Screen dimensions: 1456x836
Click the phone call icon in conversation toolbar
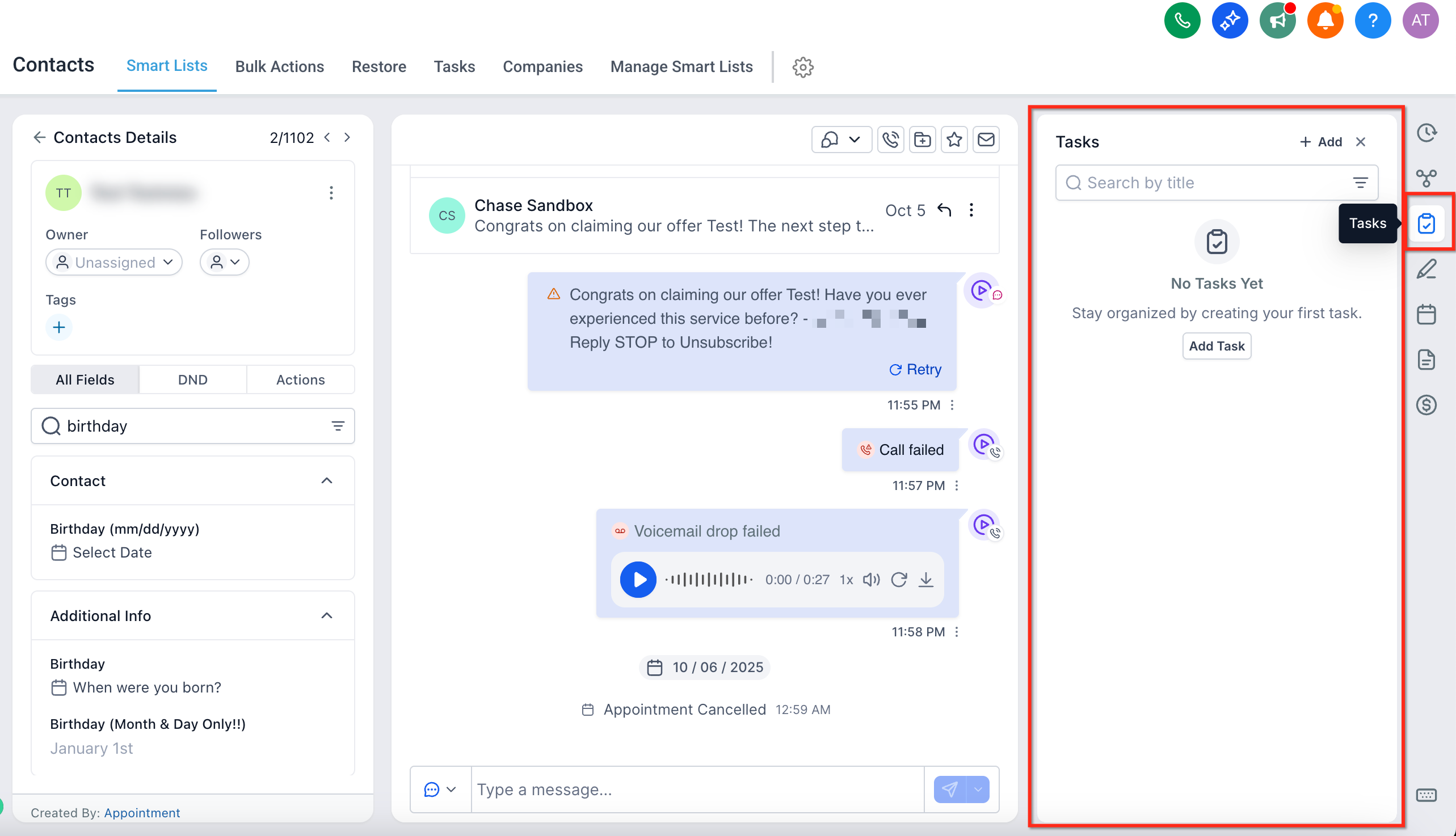coord(890,140)
